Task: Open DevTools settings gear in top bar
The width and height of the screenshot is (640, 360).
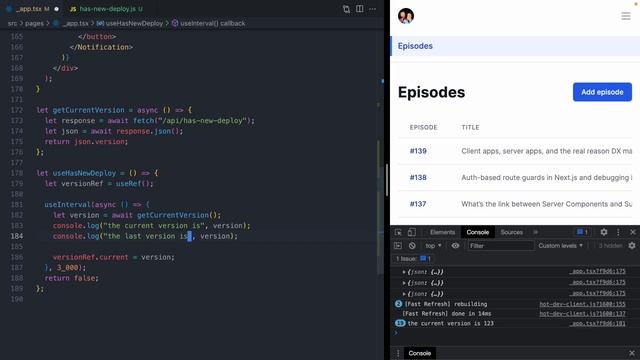Action: coord(604,232)
